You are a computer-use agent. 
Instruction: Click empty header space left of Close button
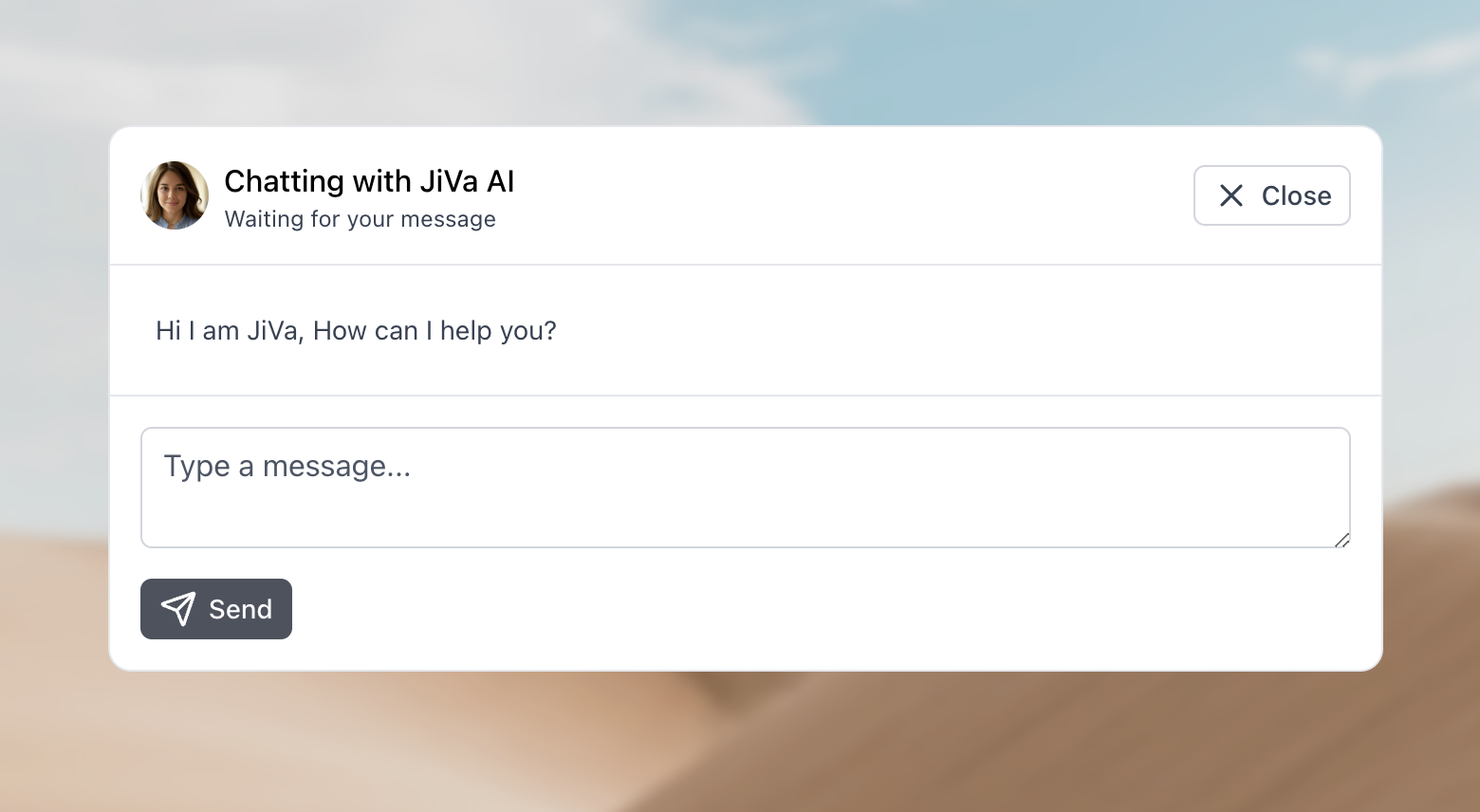854,195
